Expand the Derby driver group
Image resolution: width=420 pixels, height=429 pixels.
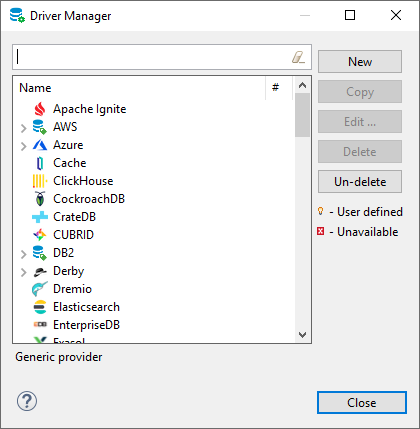23,272
